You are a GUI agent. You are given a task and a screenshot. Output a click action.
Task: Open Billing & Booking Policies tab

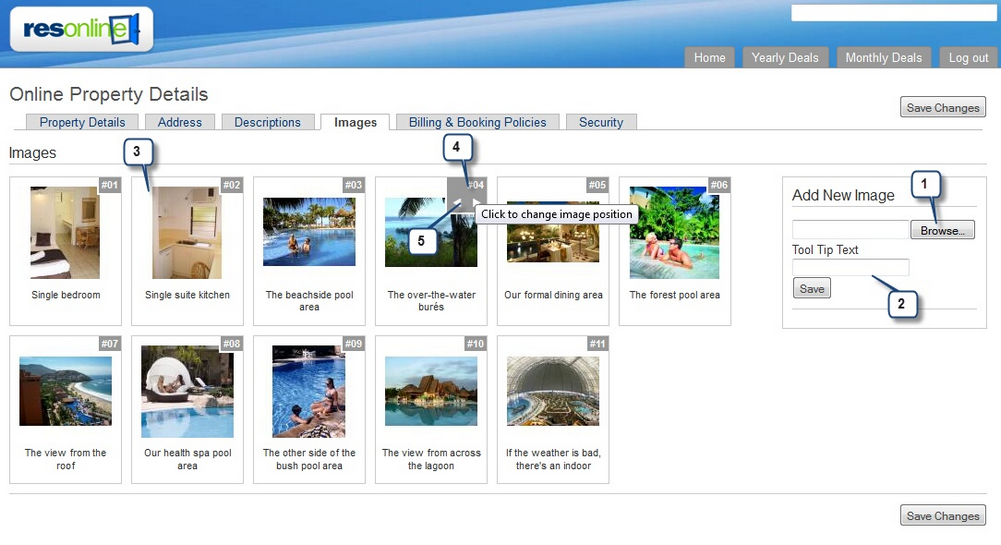[x=478, y=122]
